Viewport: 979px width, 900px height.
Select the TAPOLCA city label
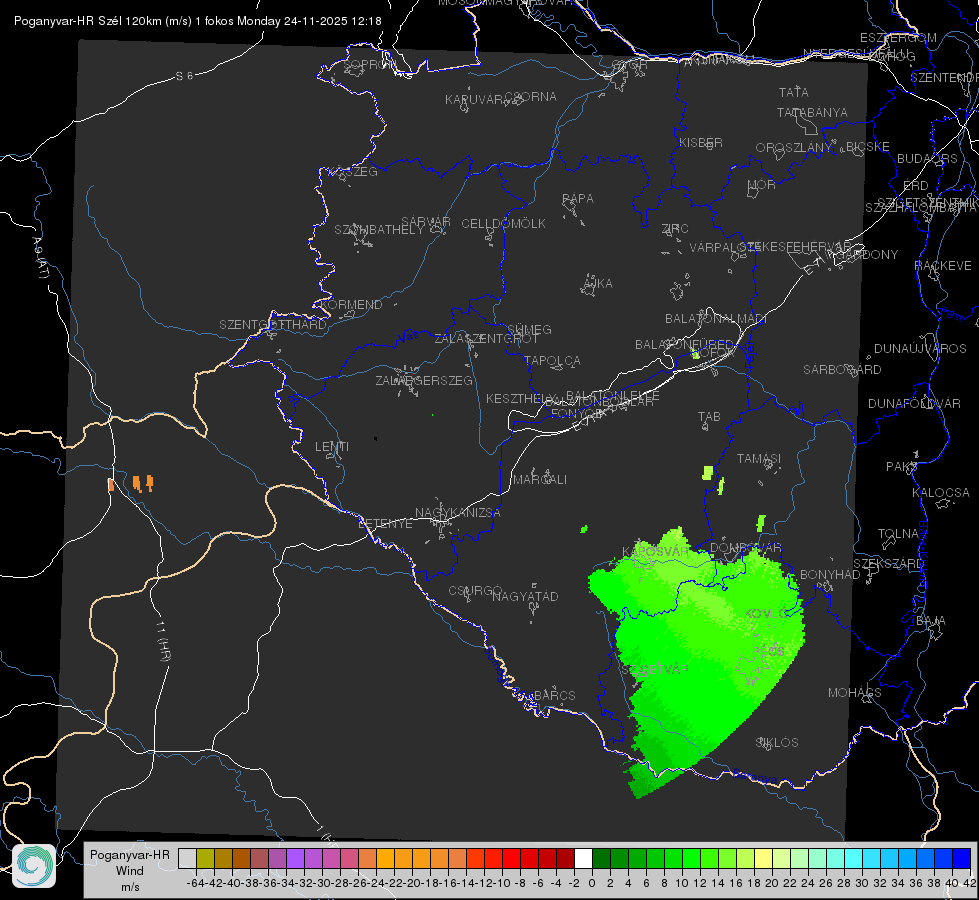point(552,360)
